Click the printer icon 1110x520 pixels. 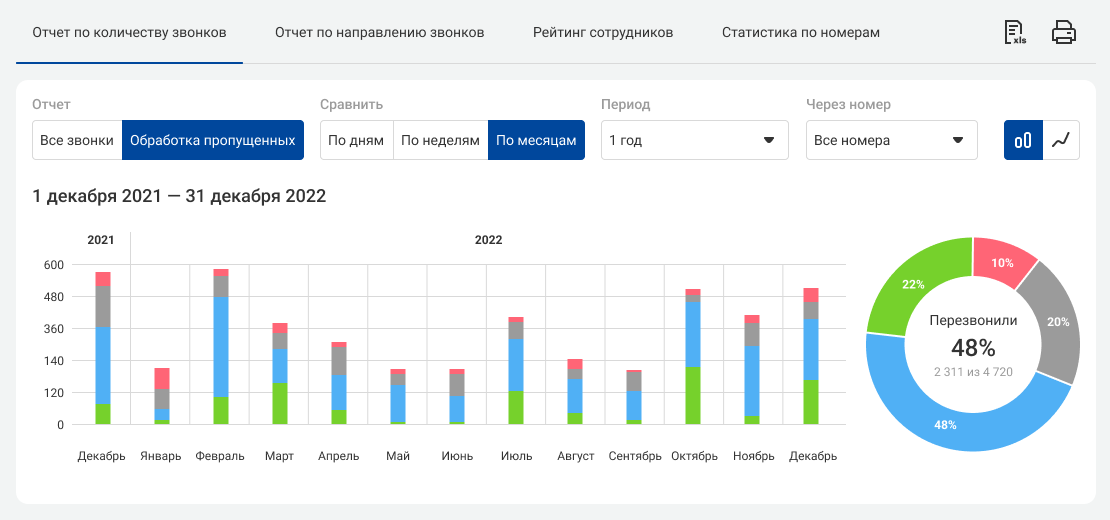coord(1064,33)
